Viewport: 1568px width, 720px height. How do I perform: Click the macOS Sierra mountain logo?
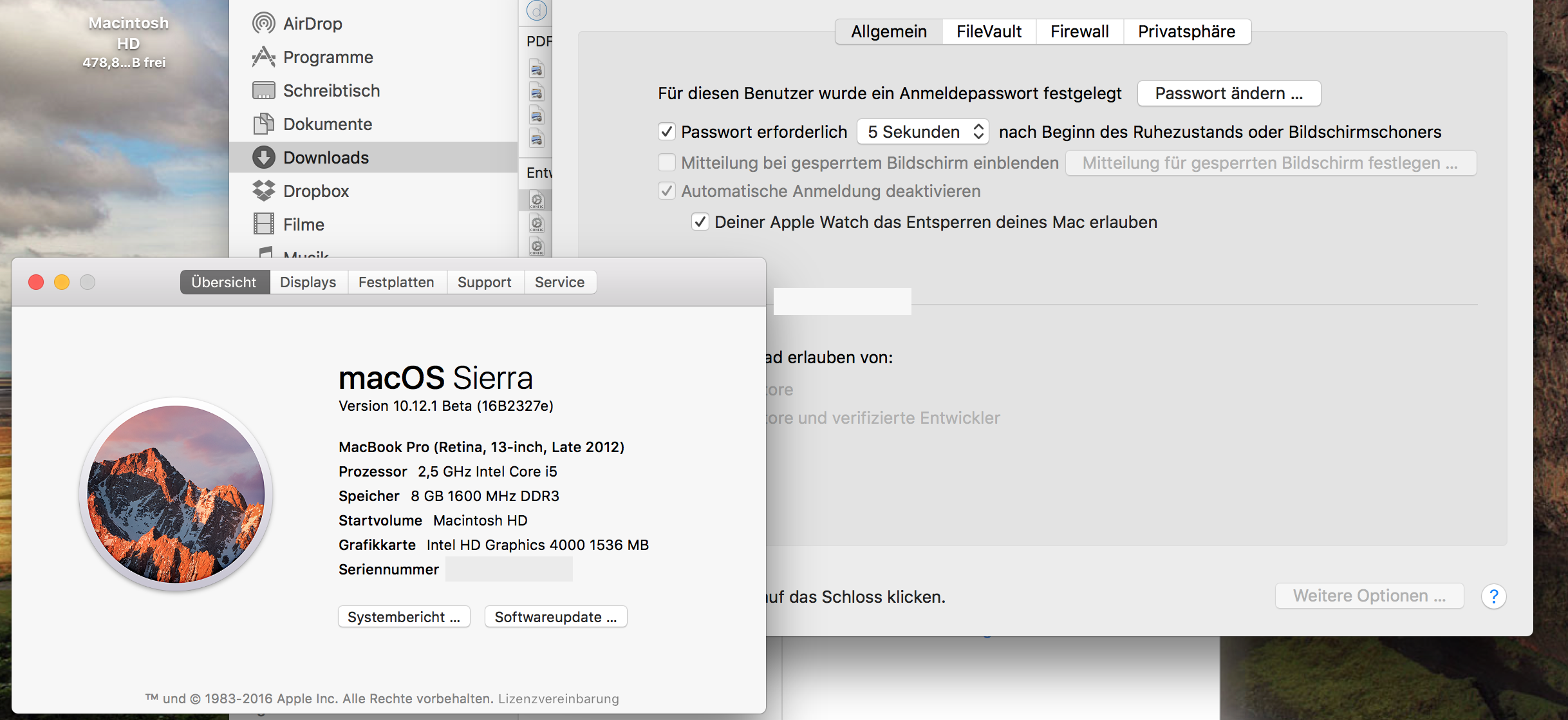click(x=176, y=494)
